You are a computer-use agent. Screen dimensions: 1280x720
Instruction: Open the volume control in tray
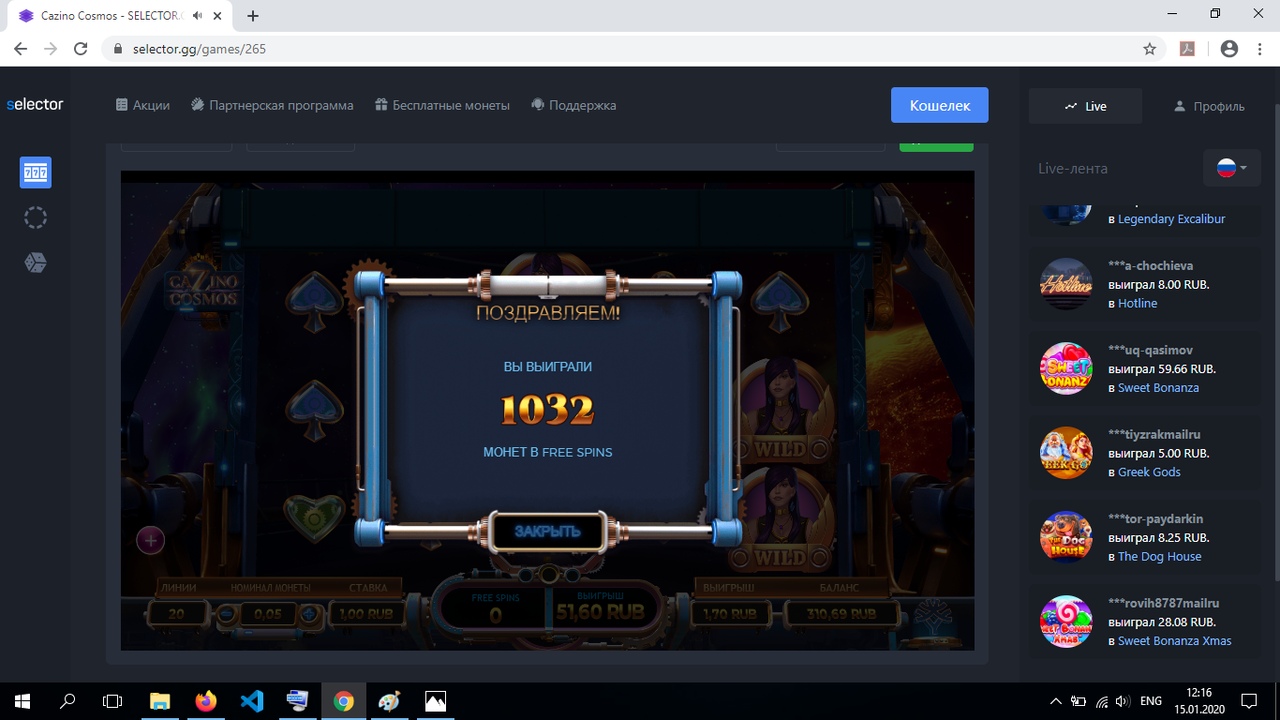coord(1123,701)
